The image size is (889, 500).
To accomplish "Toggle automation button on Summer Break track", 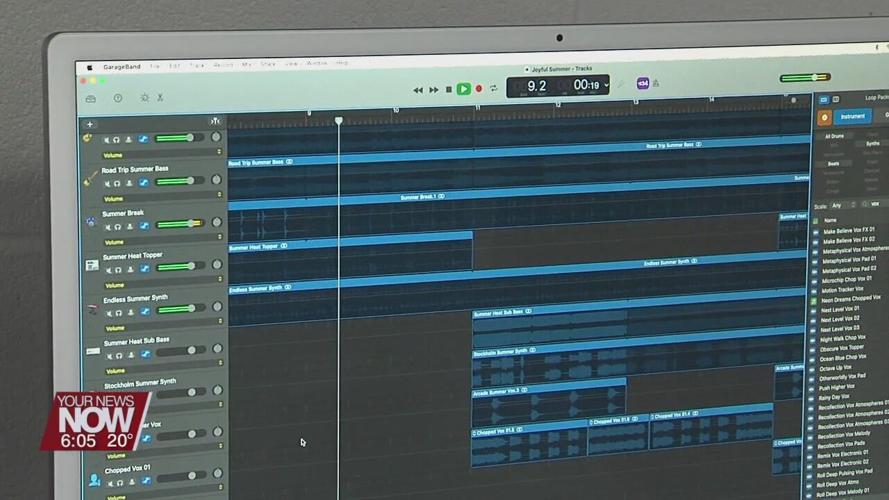I will [x=144, y=226].
